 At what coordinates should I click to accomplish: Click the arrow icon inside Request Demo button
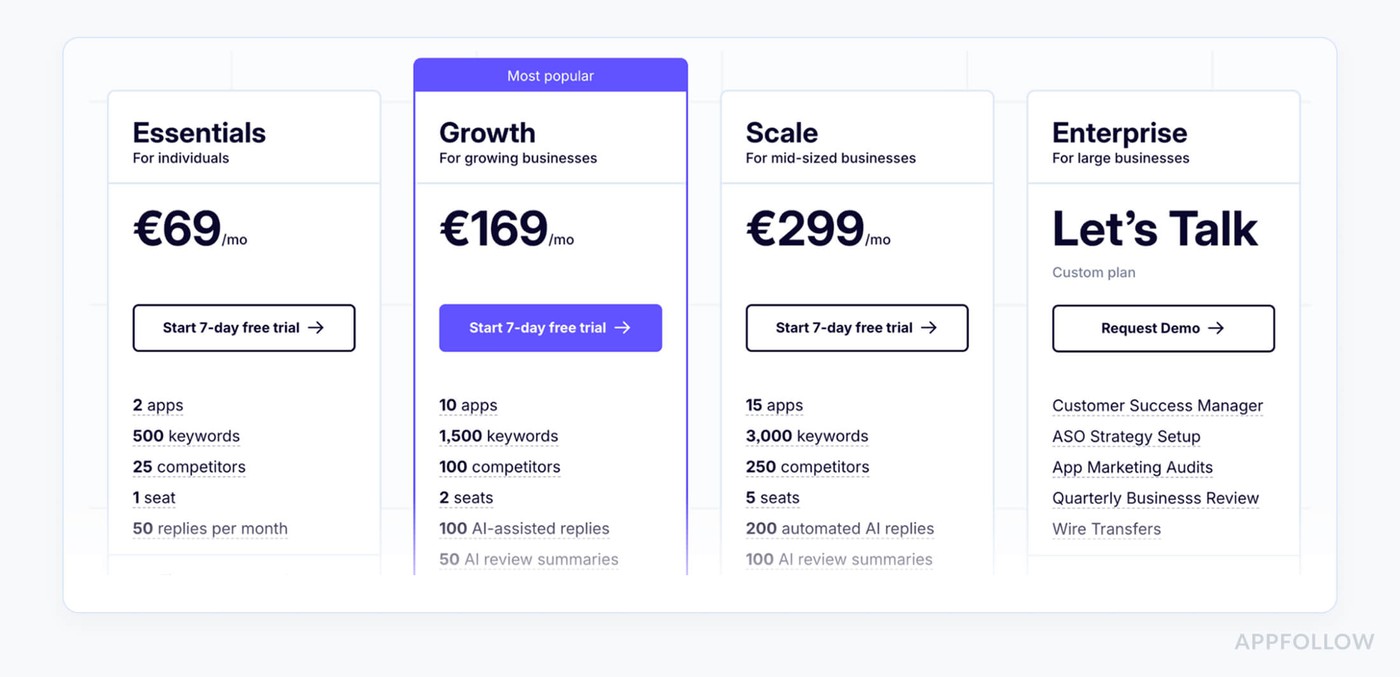coord(1217,327)
